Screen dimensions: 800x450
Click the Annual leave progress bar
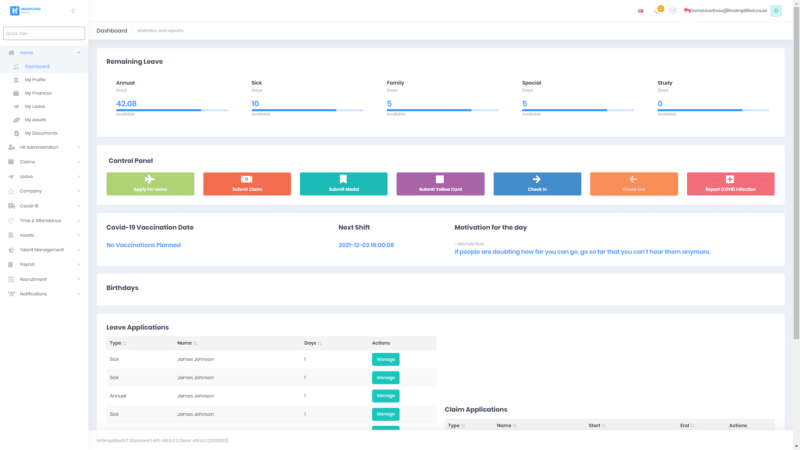pos(172,110)
